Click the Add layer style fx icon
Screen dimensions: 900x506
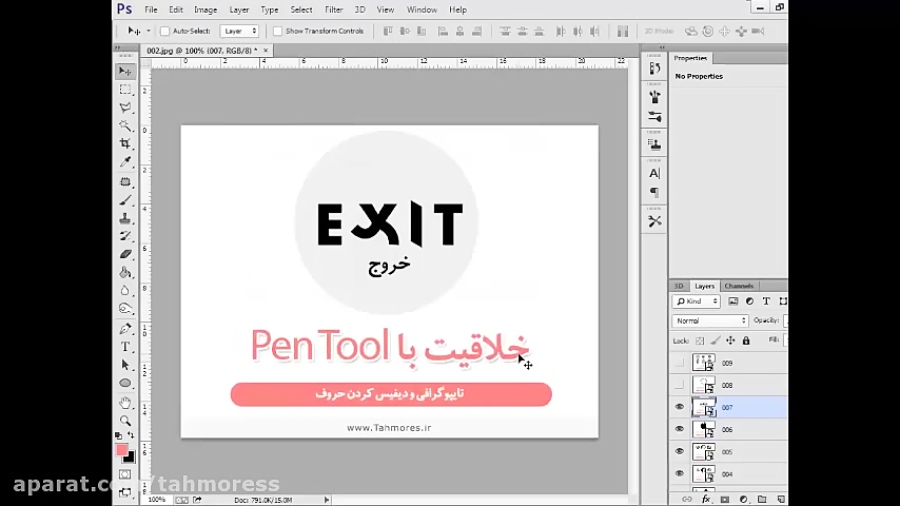point(706,500)
